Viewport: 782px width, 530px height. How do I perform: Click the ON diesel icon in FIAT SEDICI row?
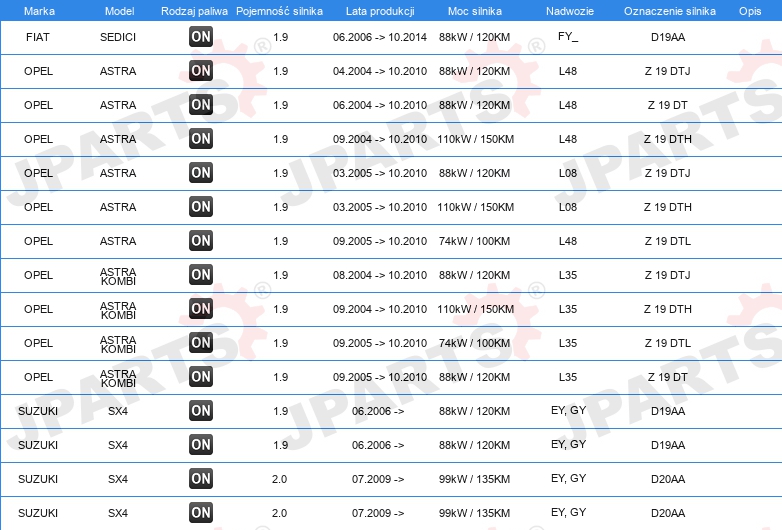tap(201, 36)
